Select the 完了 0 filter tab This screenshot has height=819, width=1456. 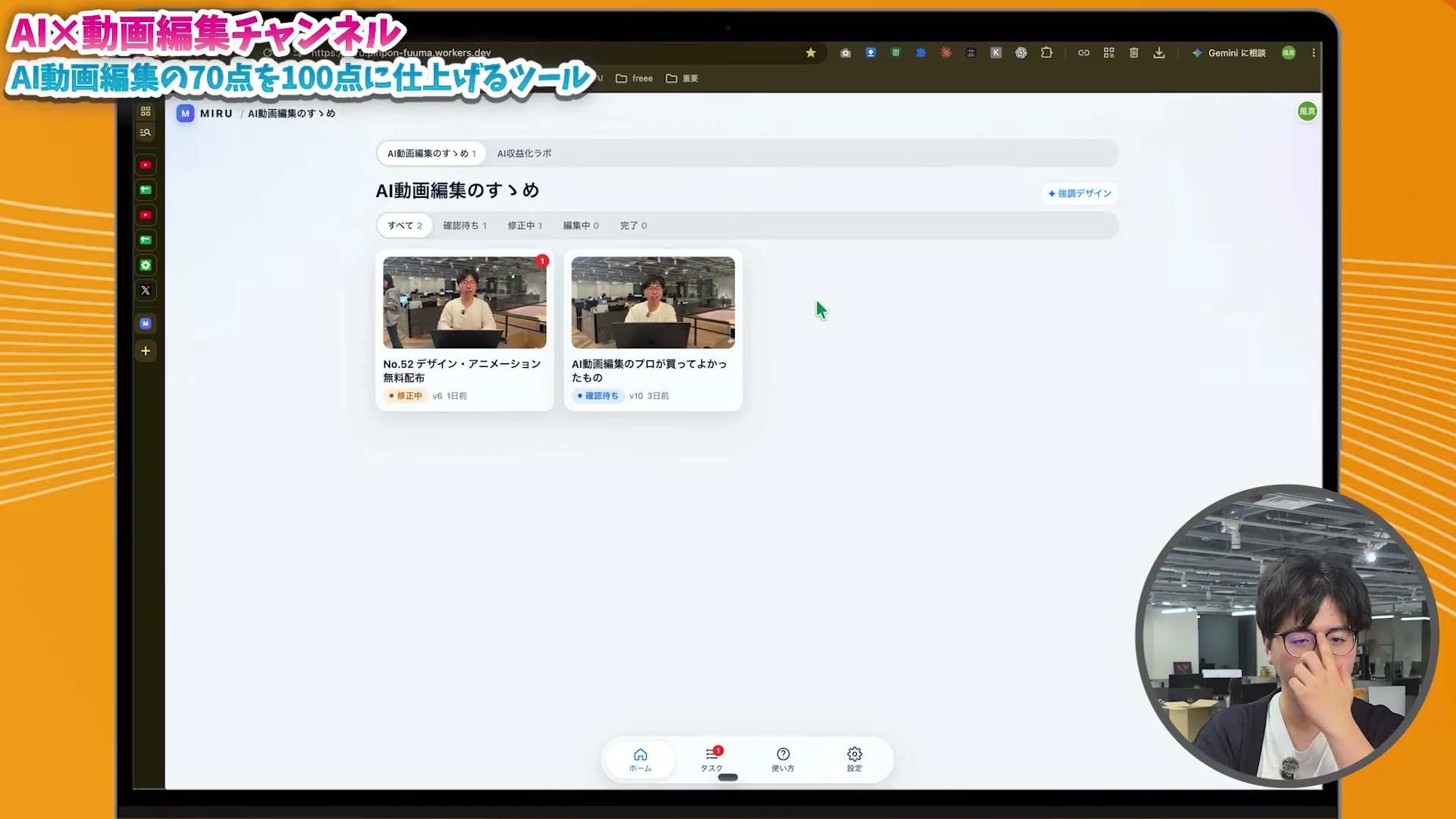coord(633,225)
